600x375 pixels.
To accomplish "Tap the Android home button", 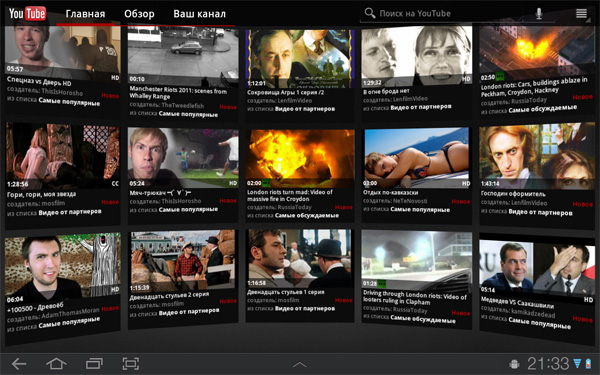I will (x=56, y=363).
